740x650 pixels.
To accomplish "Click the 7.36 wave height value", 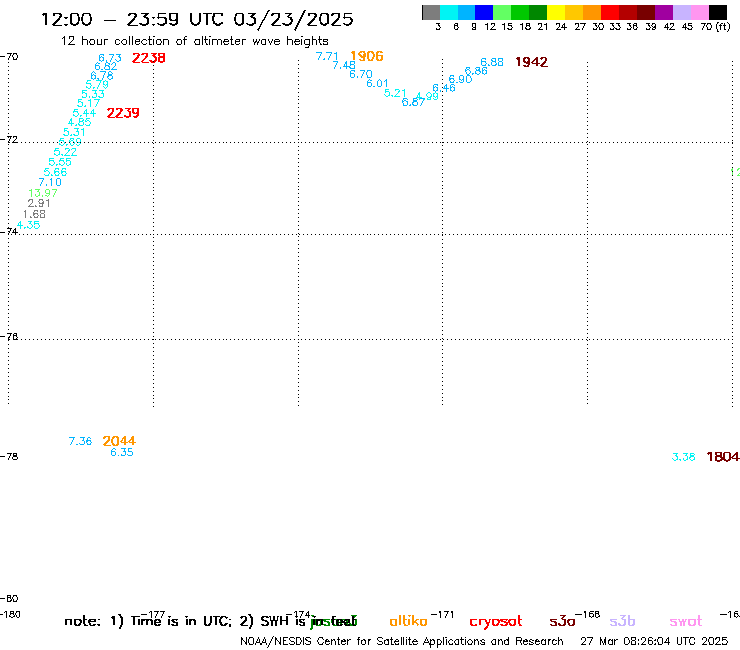I will tap(80, 441).
